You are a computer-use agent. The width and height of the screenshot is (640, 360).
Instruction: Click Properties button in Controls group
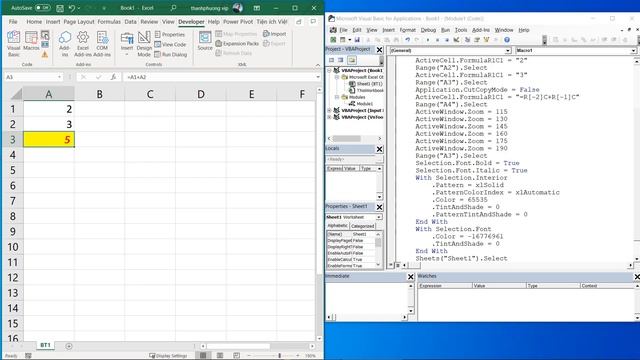pos(170,34)
